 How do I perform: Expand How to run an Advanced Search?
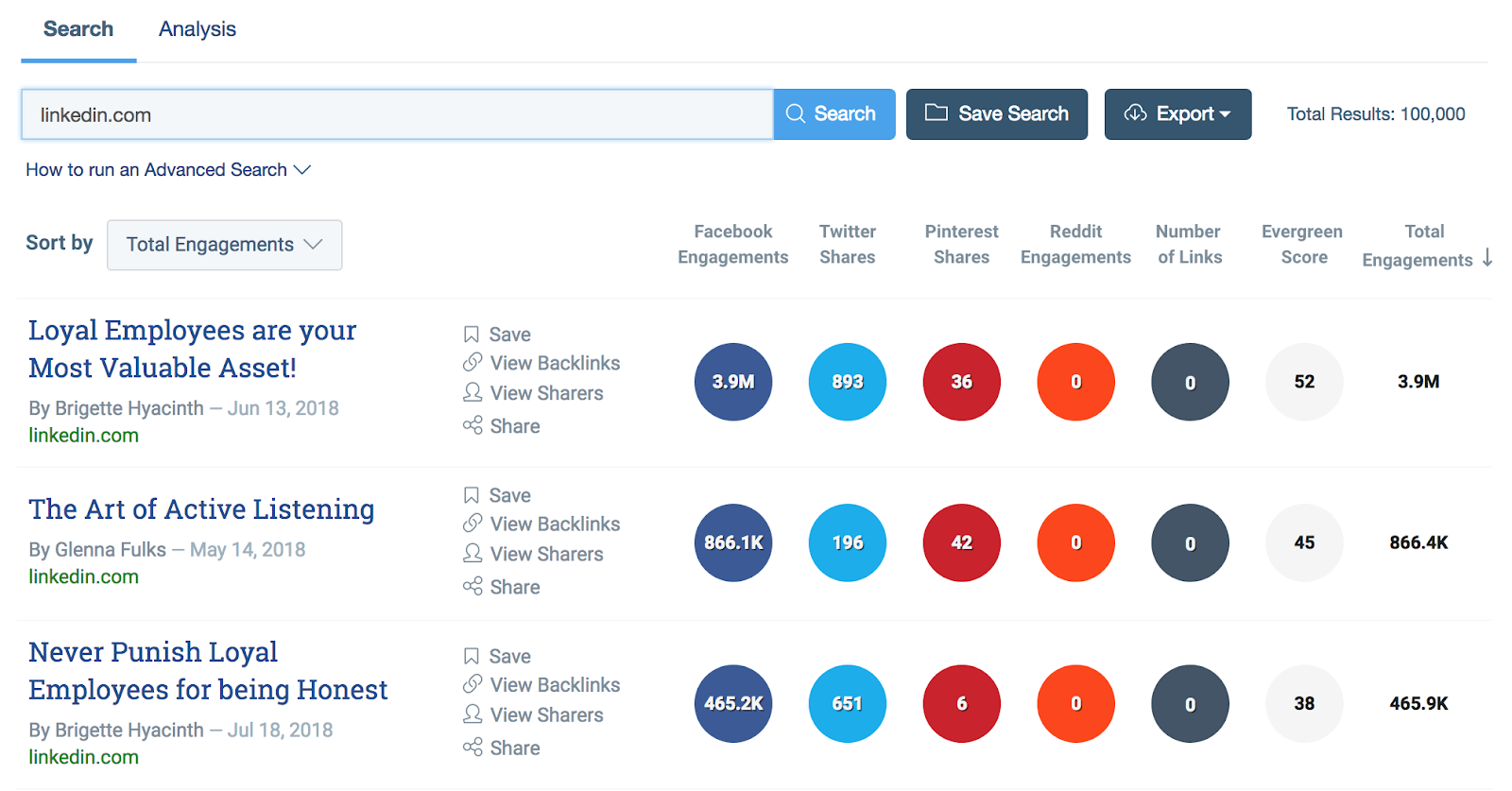(x=168, y=170)
